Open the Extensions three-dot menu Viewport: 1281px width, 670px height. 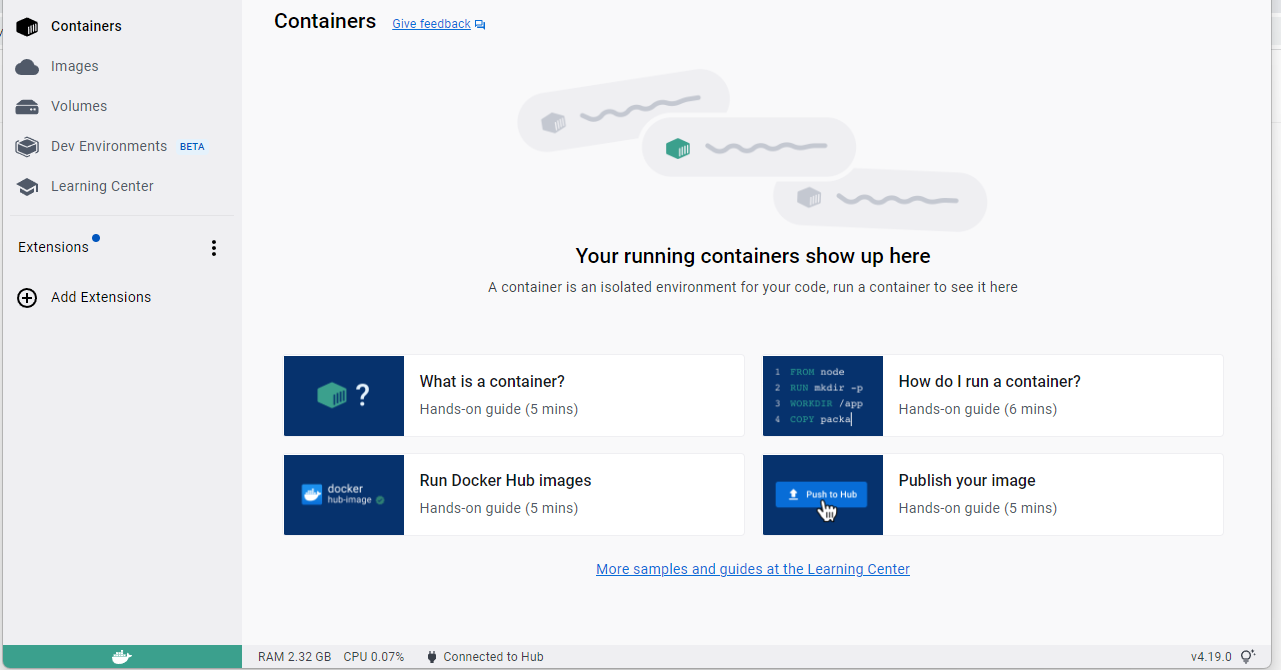point(213,248)
